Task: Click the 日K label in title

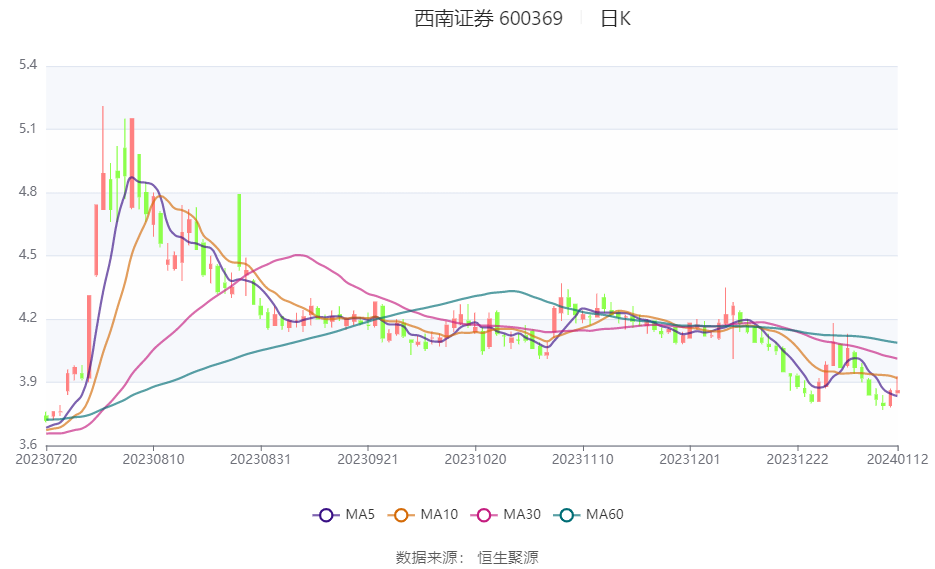Action: click(615, 18)
